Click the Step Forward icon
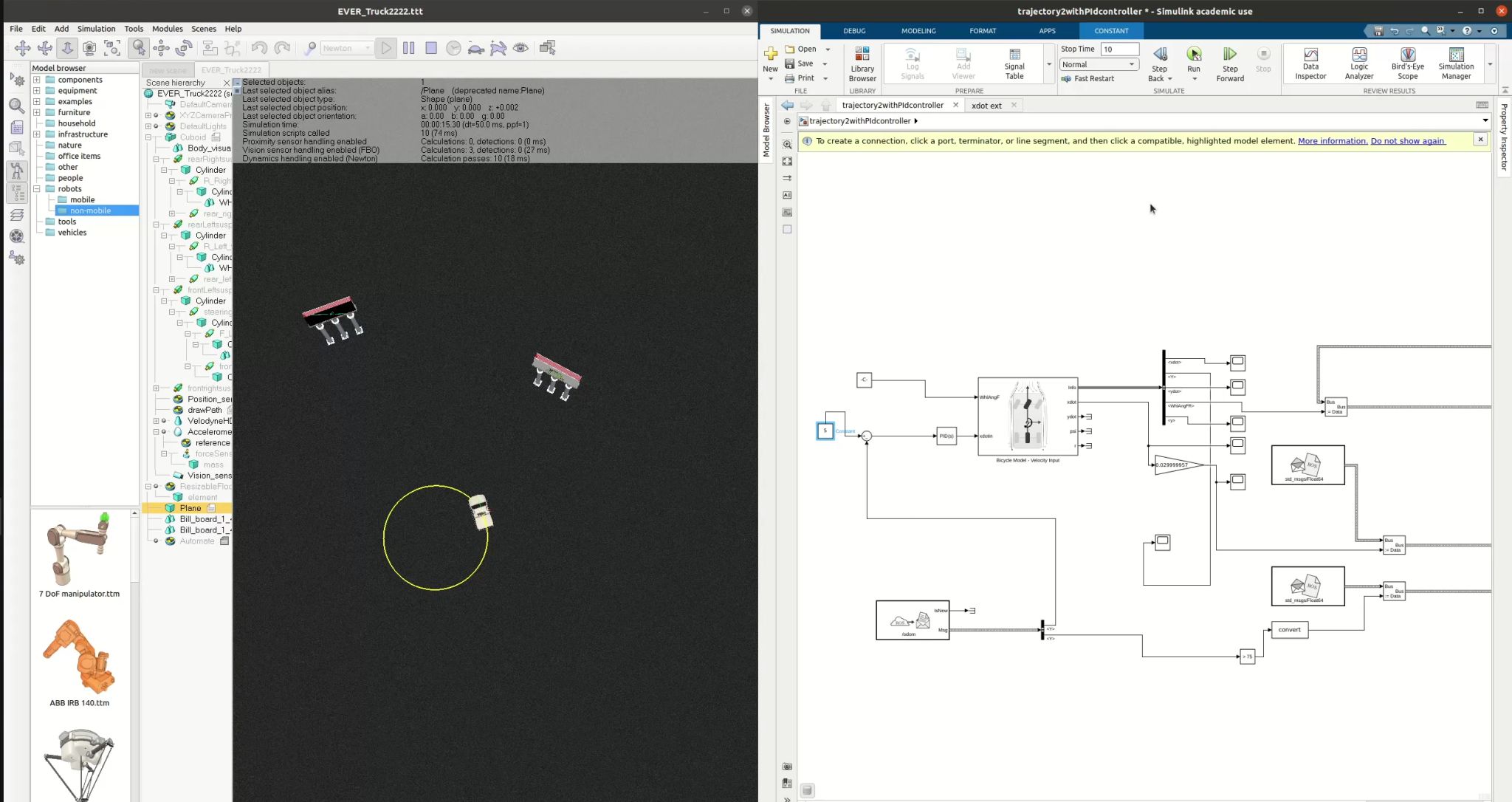 [x=1229, y=57]
